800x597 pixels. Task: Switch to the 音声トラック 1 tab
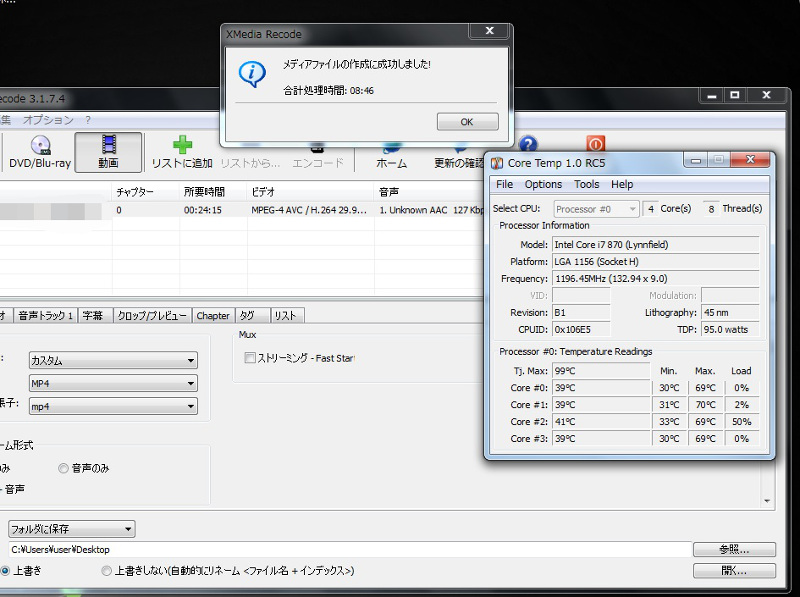click(45, 316)
